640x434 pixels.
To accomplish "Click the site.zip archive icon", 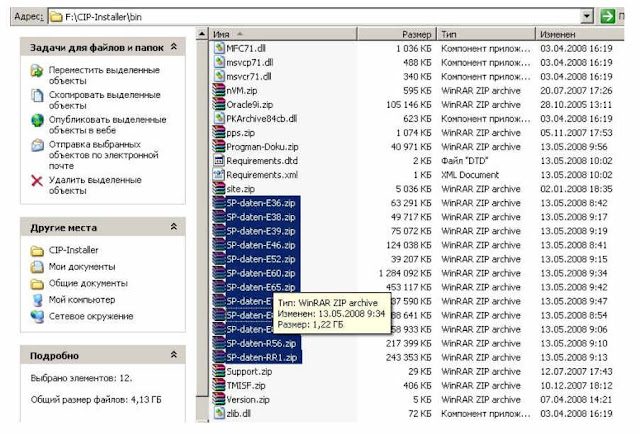I will pyautogui.click(x=219, y=189).
